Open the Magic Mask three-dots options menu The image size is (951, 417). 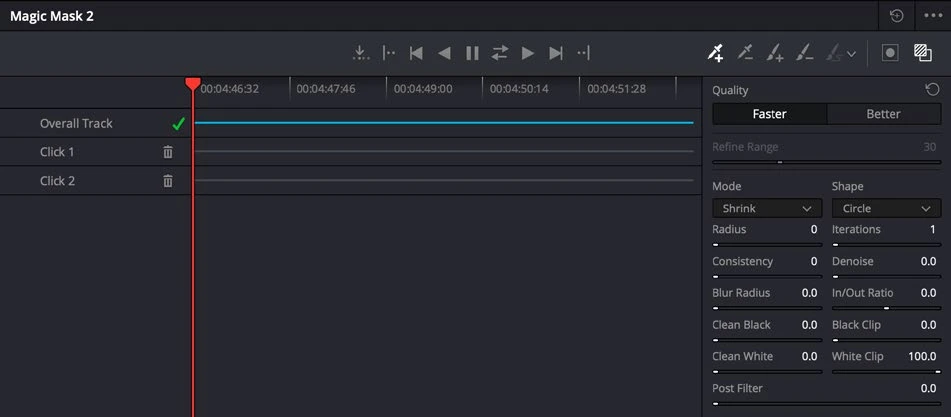point(933,16)
